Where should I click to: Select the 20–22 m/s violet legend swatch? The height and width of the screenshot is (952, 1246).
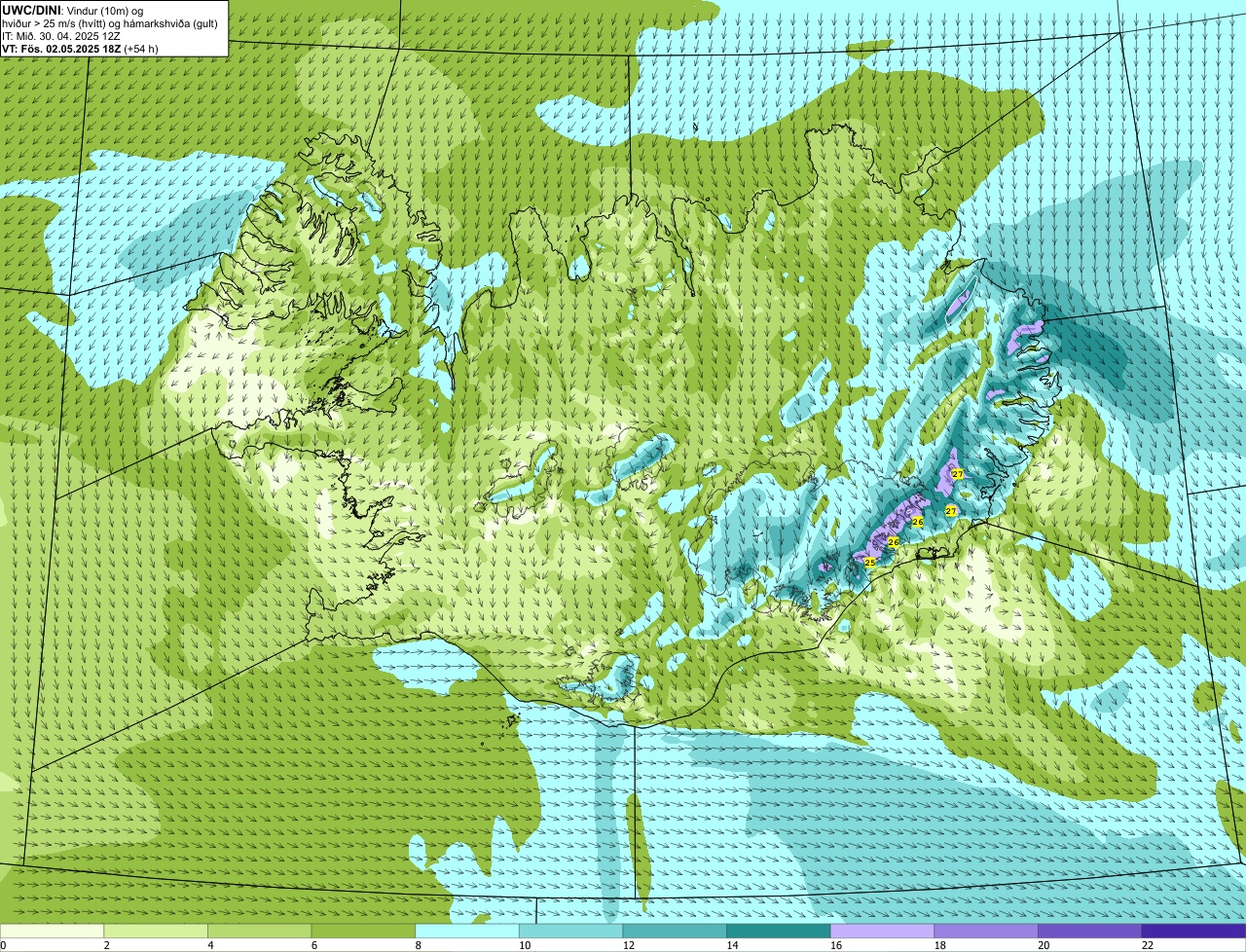tap(1090, 931)
